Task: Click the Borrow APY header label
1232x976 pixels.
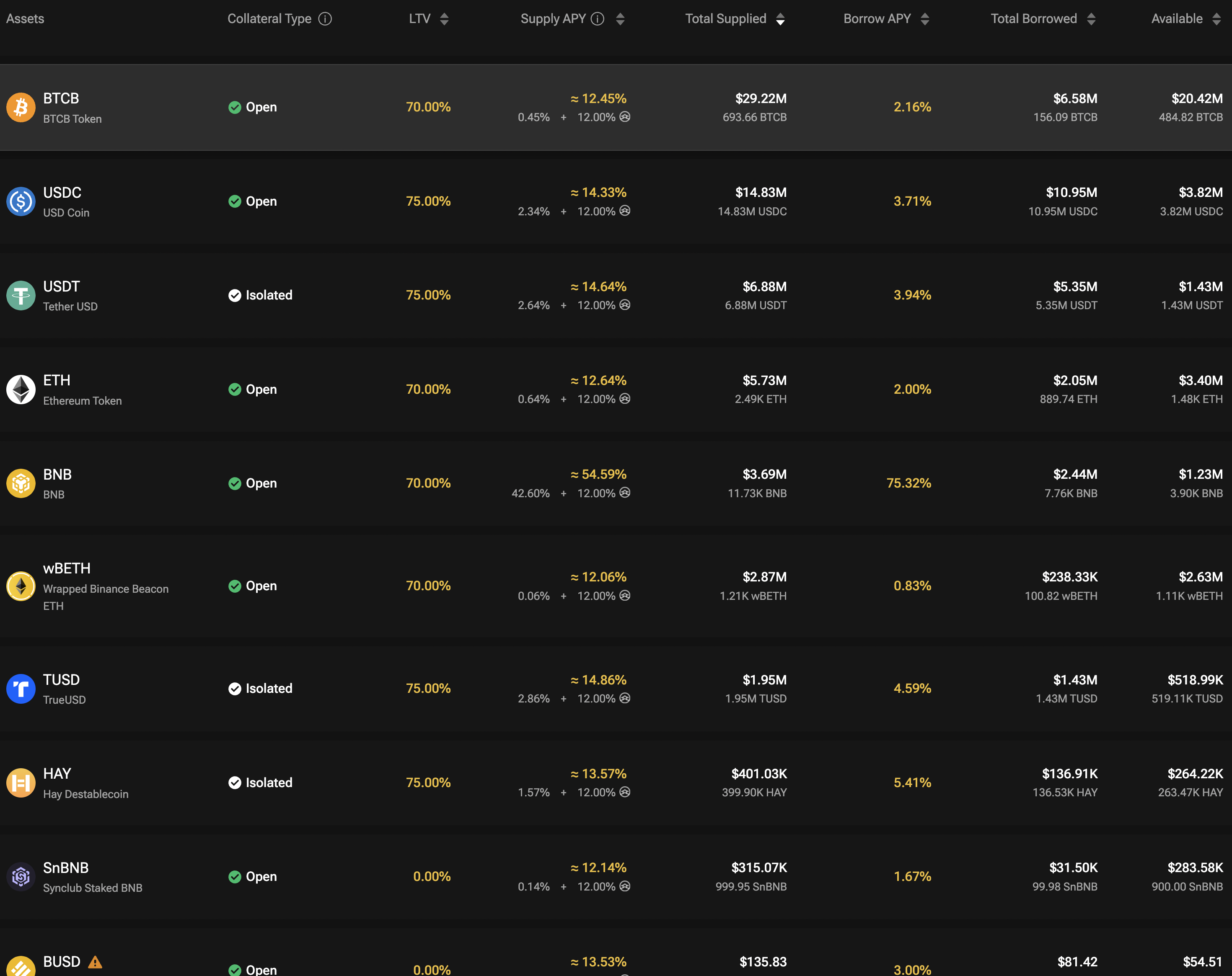Action: point(877,19)
